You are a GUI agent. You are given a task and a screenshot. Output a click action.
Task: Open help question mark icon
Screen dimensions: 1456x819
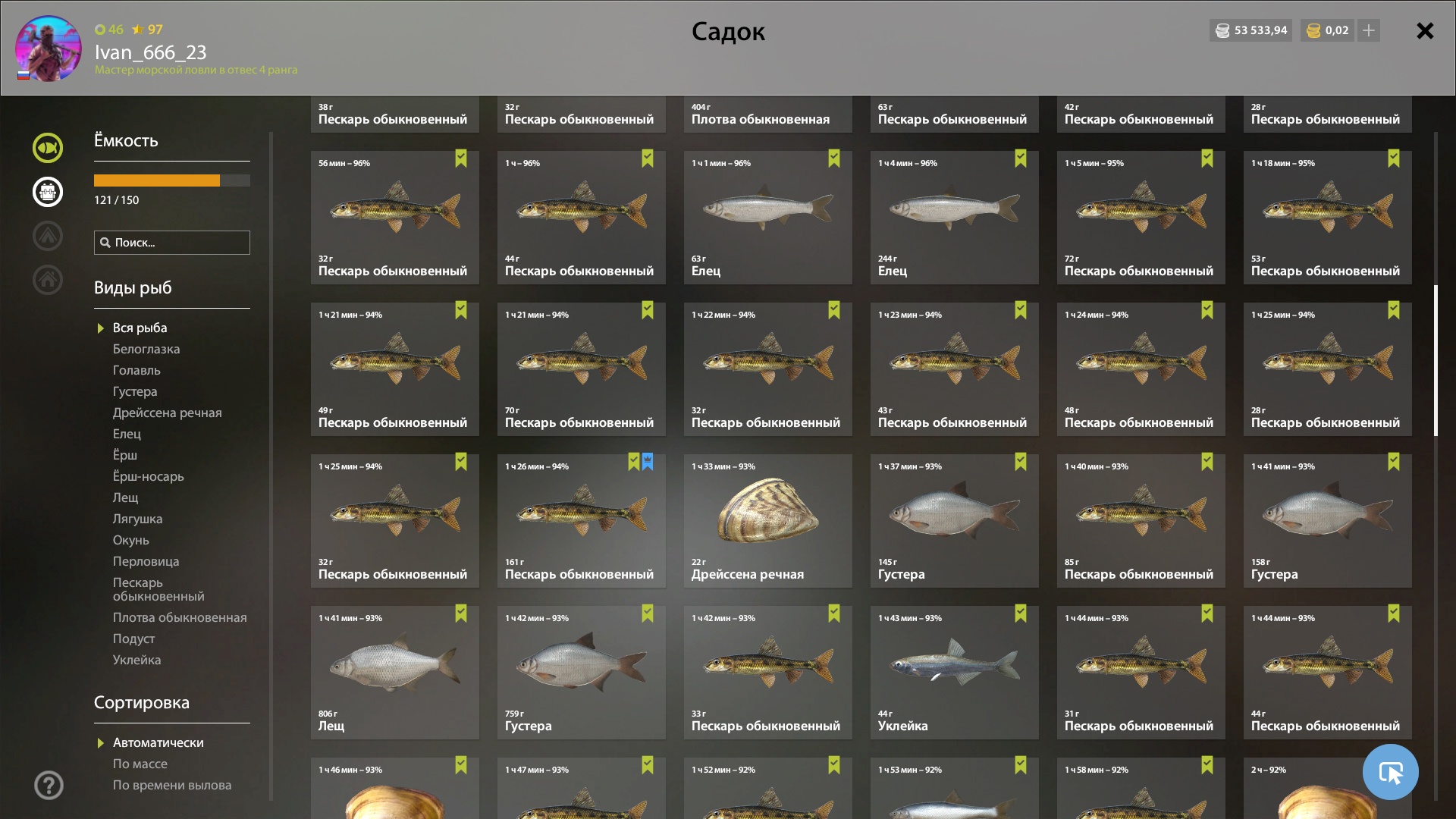click(49, 785)
